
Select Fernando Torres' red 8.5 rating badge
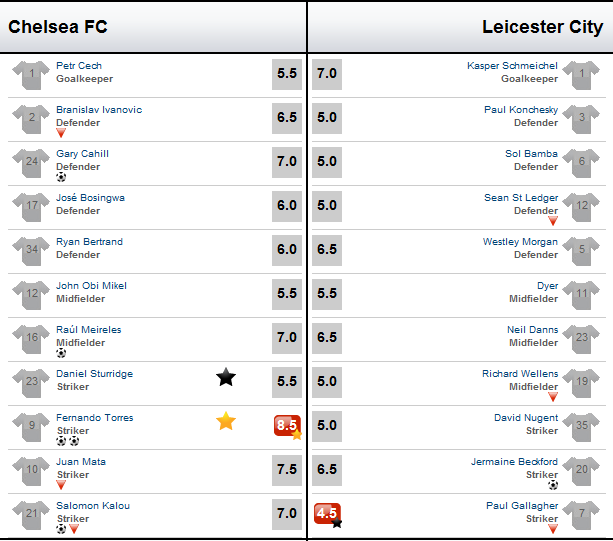[x=287, y=426]
